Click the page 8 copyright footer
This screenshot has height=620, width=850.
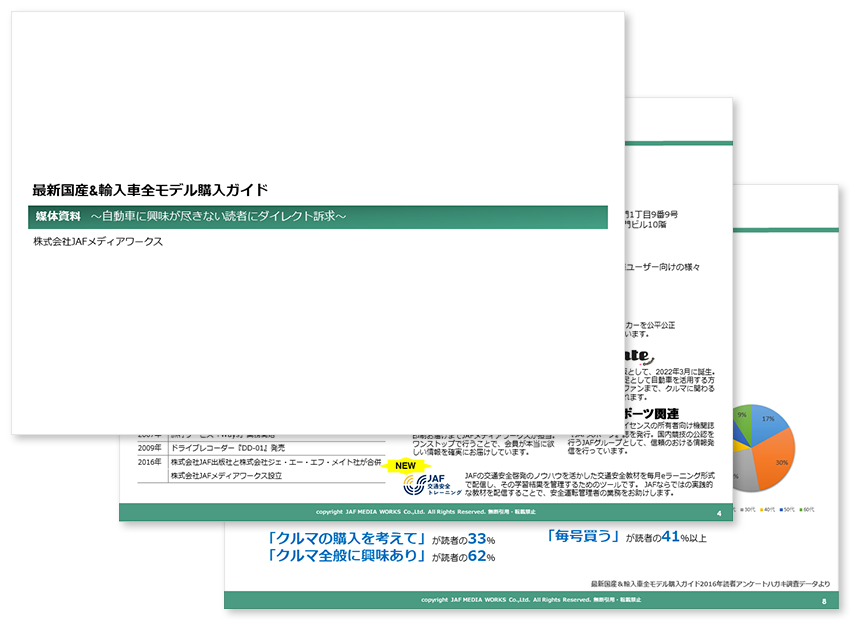click(x=531, y=600)
